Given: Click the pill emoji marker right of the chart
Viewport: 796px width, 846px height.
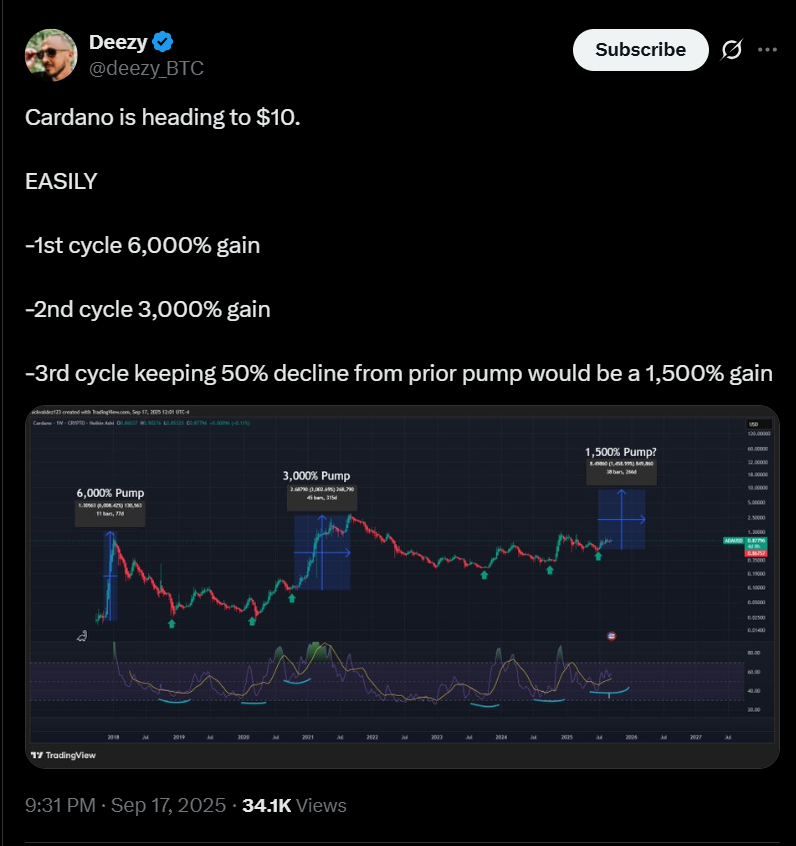Looking at the screenshot, I should [x=611, y=636].
